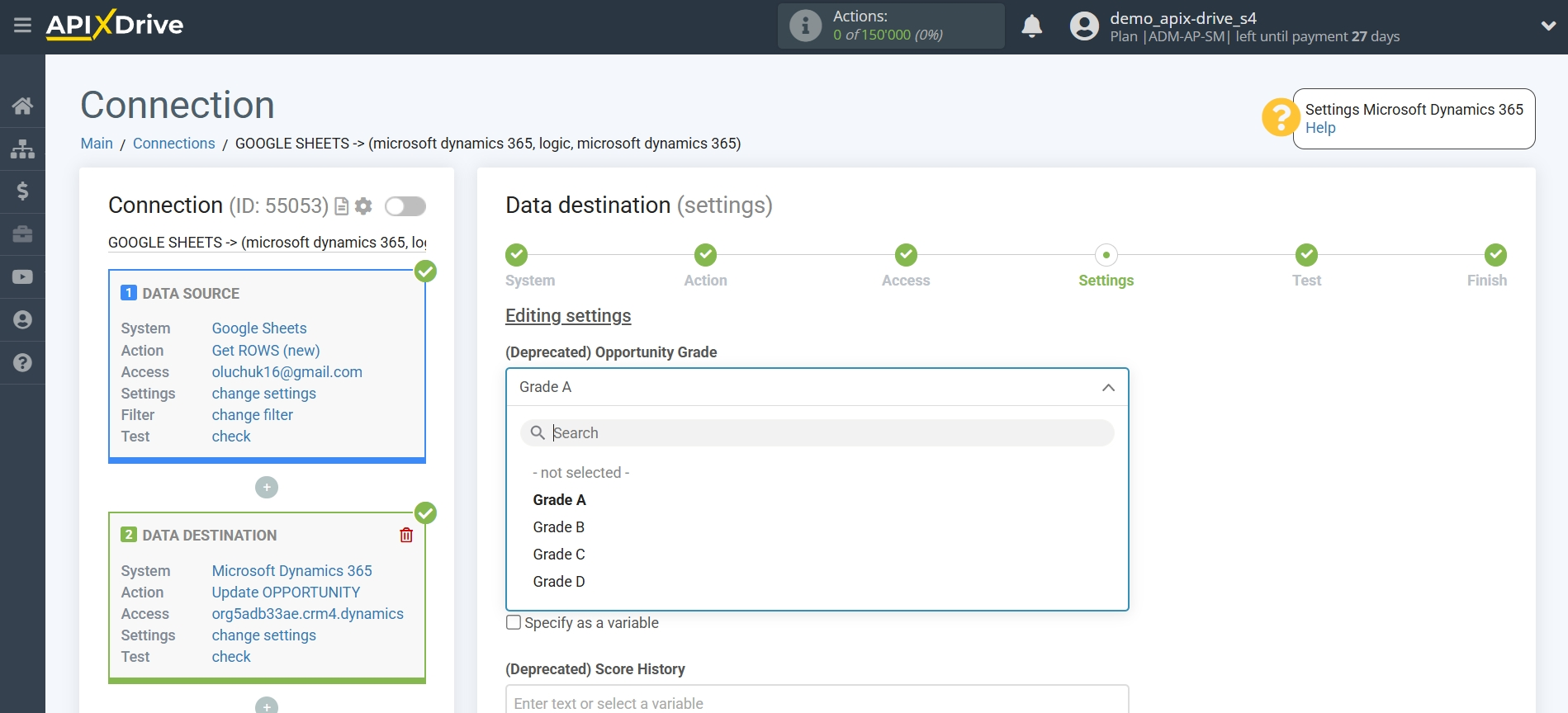Screen dimensions: 1568x713
Task: Go to Test step
Action: (x=1306, y=255)
